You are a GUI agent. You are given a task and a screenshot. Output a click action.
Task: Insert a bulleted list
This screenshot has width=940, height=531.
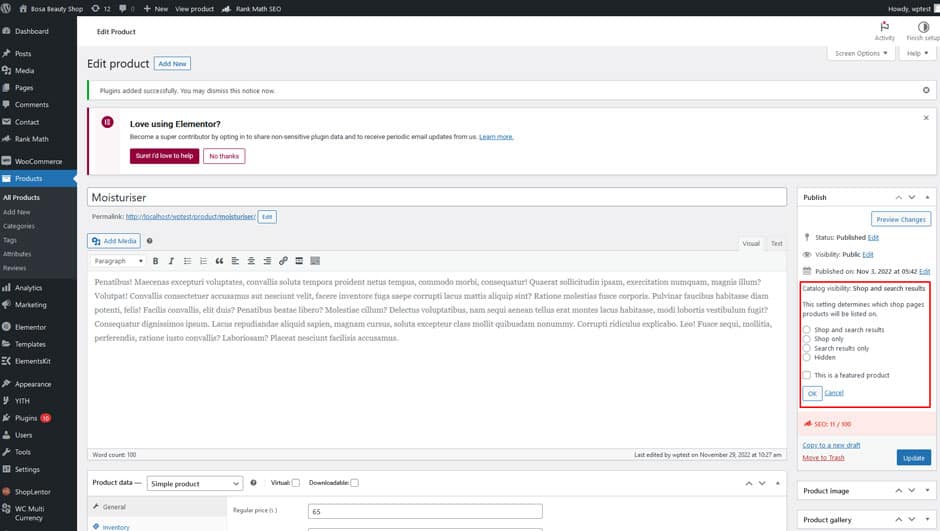(x=188, y=261)
